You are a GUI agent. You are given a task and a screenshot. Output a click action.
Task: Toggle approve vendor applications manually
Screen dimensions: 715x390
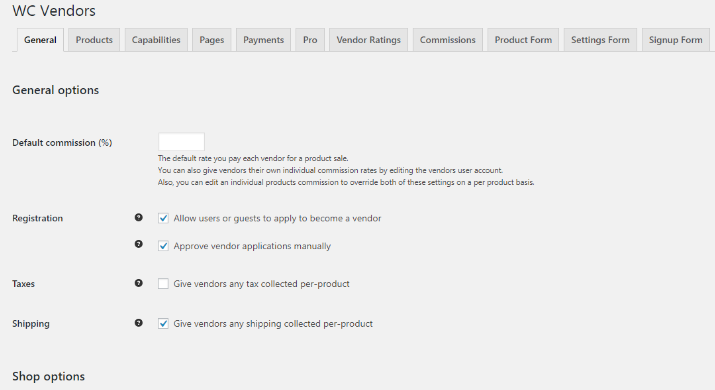[x=163, y=246]
